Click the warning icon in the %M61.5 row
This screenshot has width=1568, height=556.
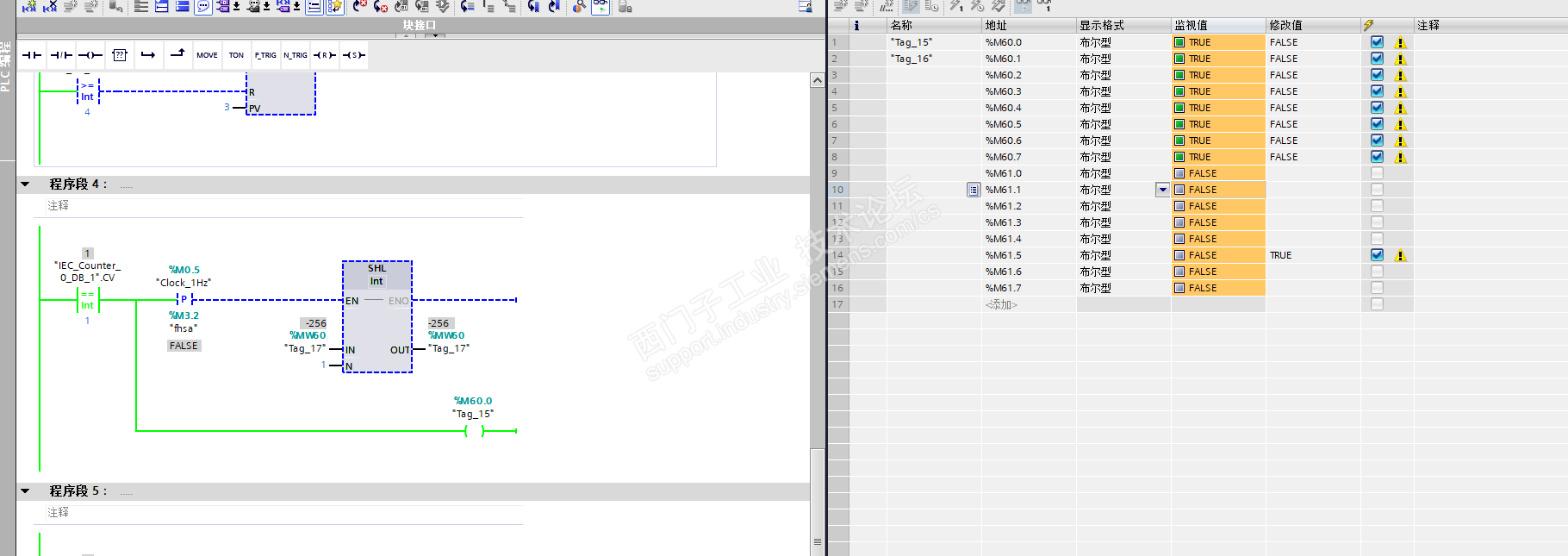[x=1400, y=255]
